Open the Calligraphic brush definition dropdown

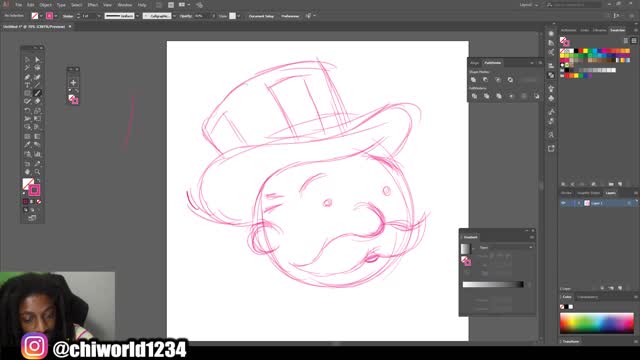tap(174, 16)
